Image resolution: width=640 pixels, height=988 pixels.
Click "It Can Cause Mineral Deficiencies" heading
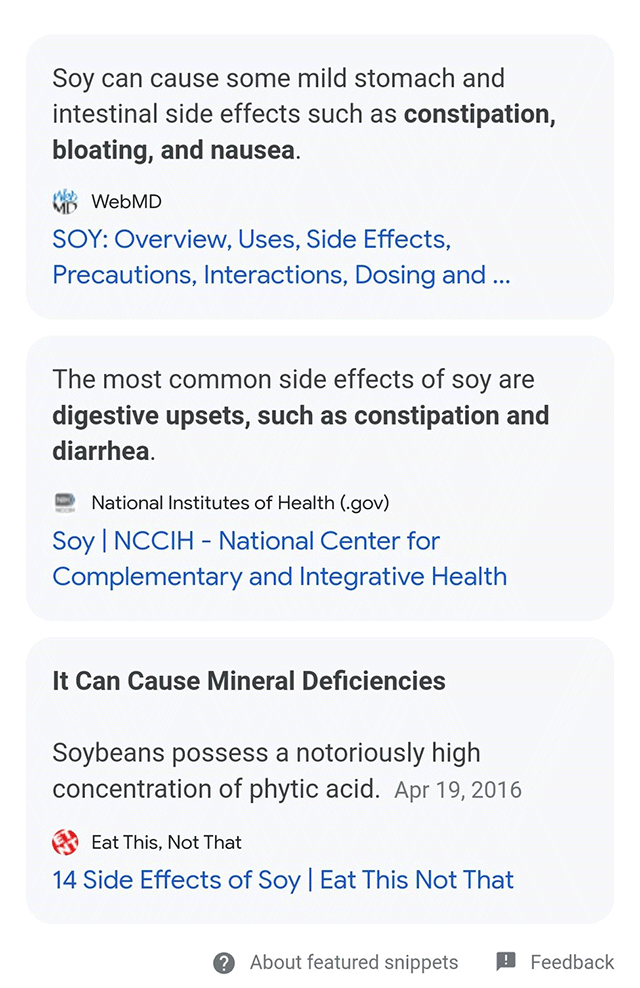(x=249, y=681)
